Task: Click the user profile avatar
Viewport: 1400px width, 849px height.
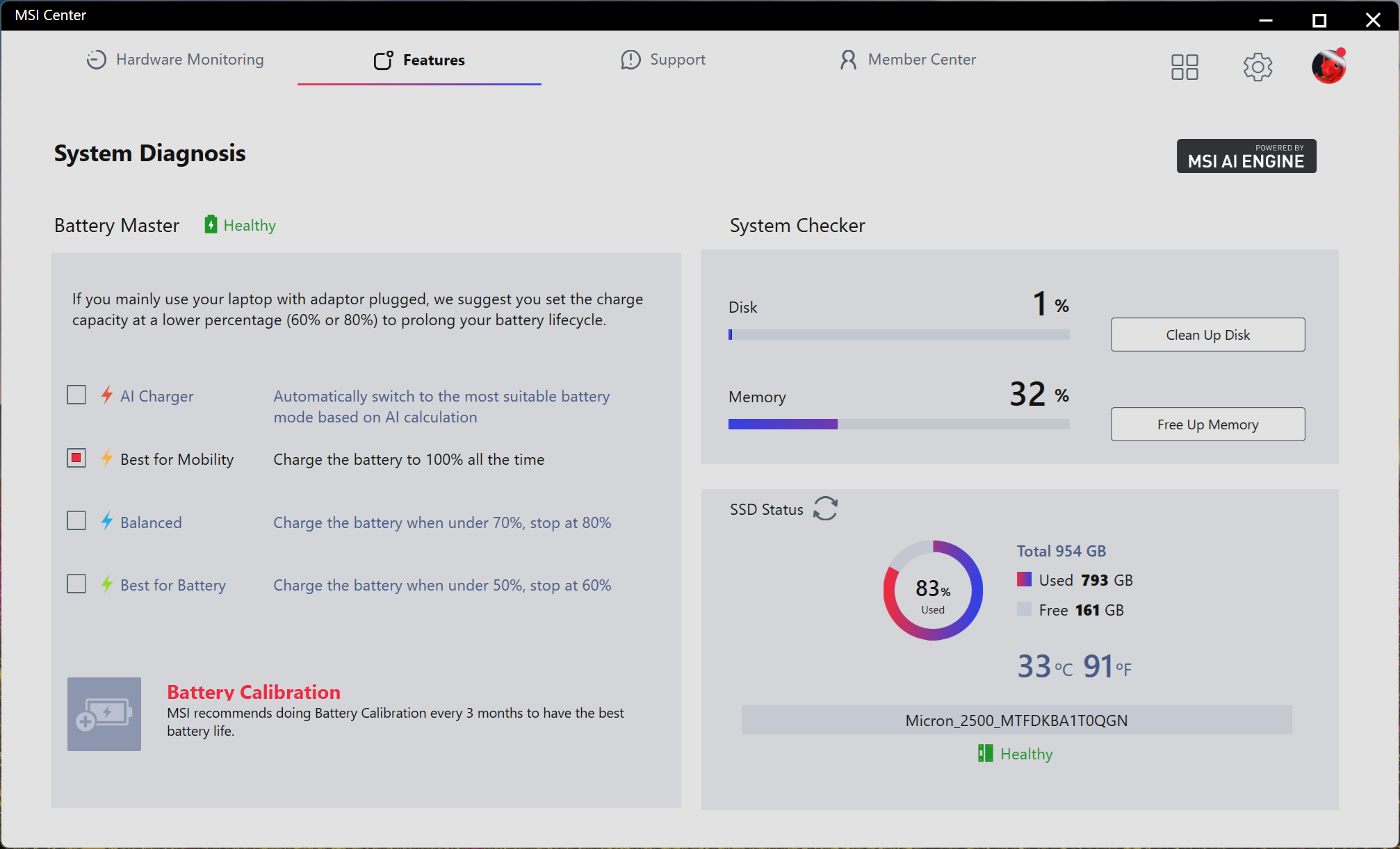Action: [x=1328, y=67]
